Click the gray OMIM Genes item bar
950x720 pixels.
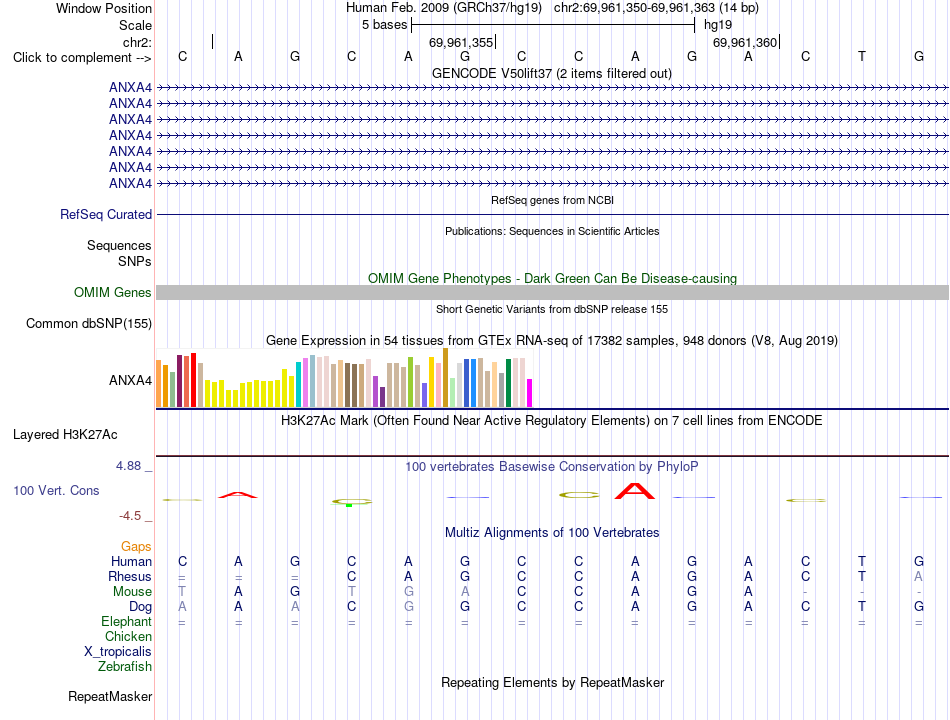point(552,293)
